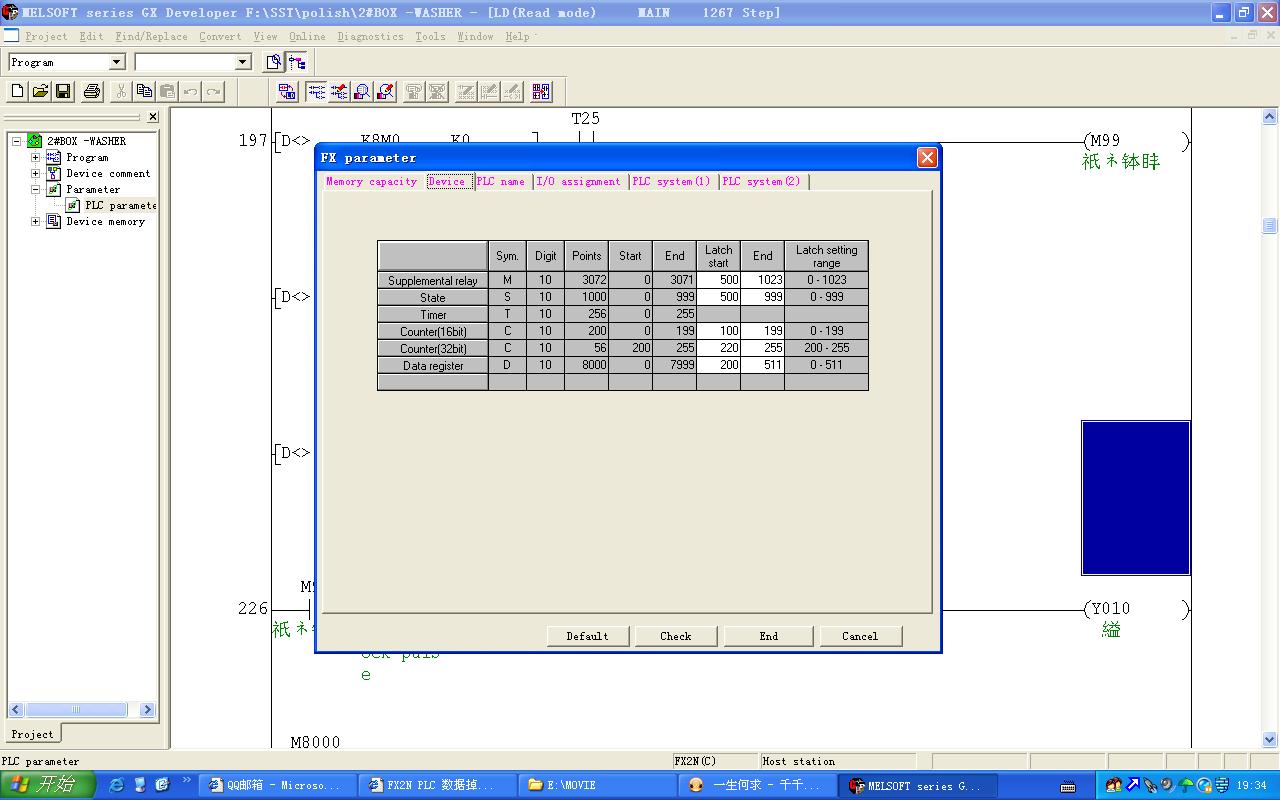Click Supplemental relay latch start field
1280x800 pixels.
[x=718, y=280]
